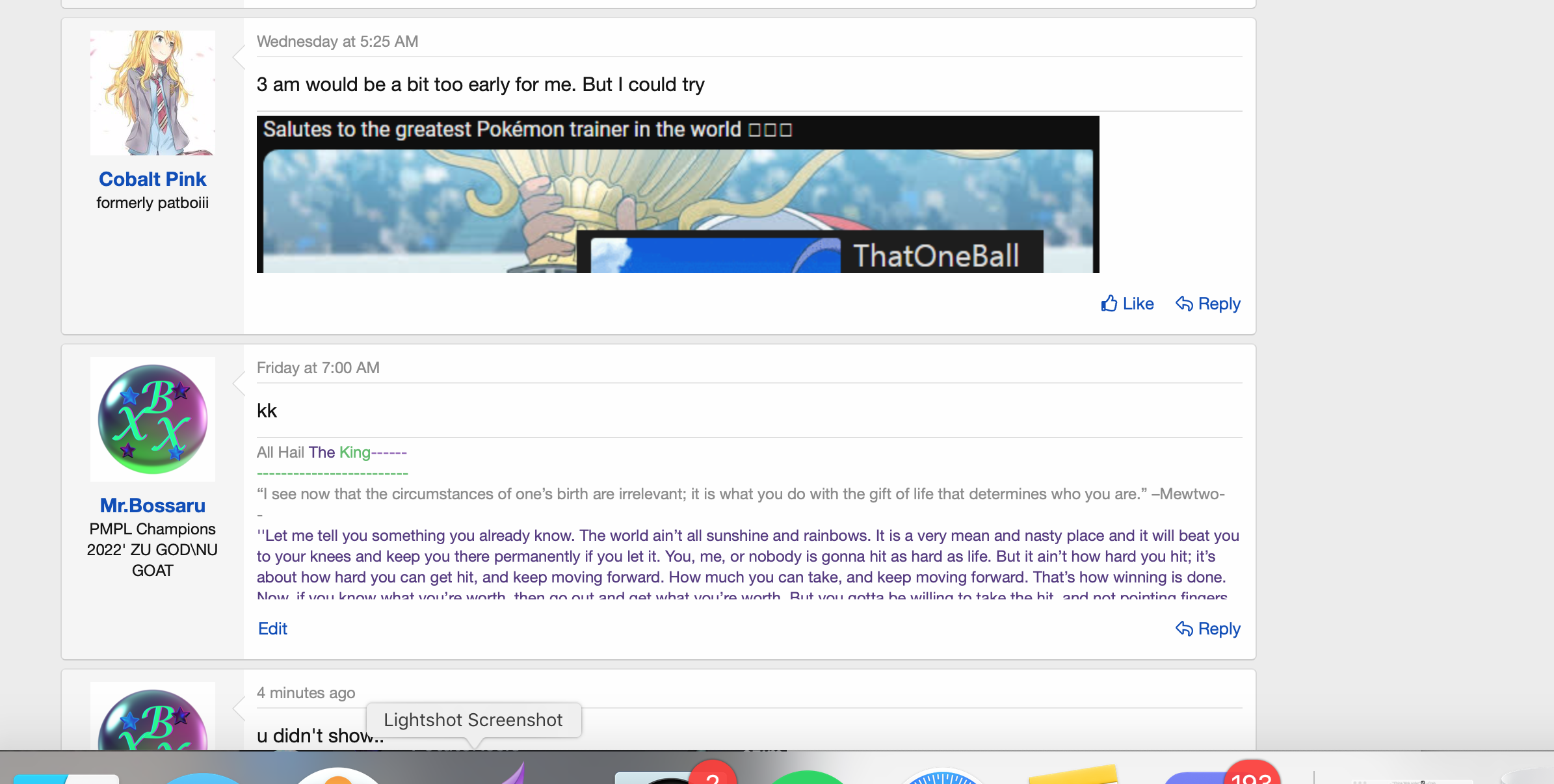Viewport: 1554px width, 784px height.
Task: Open Mr.Bossaru's profile name link
Action: [152, 505]
